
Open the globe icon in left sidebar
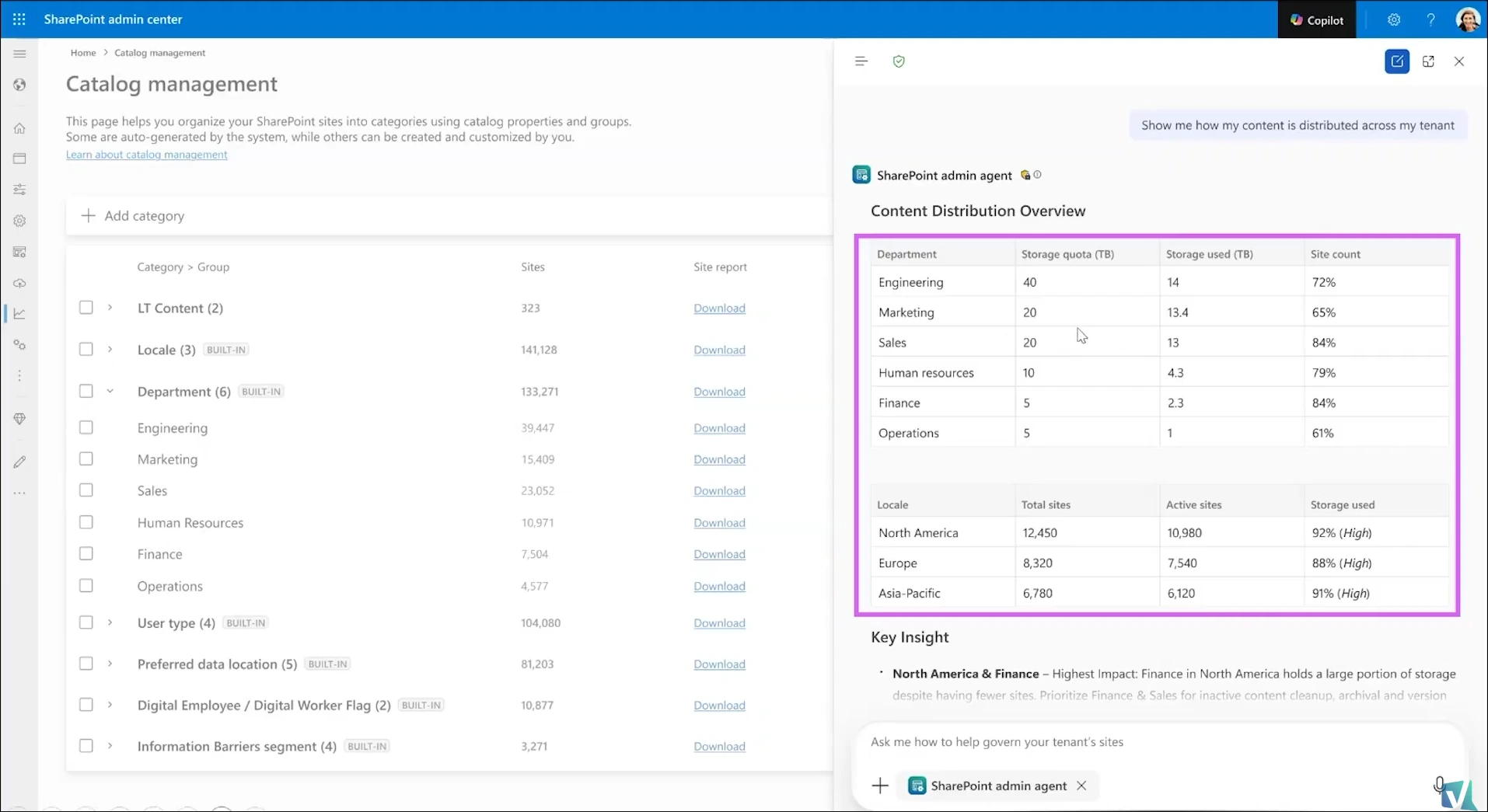coord(19,85)
